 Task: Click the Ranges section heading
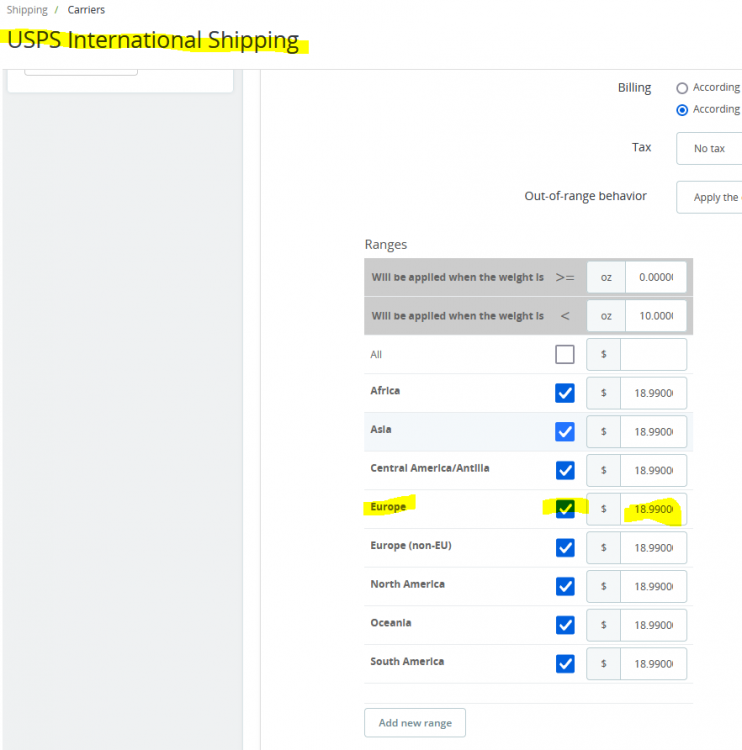386,244
